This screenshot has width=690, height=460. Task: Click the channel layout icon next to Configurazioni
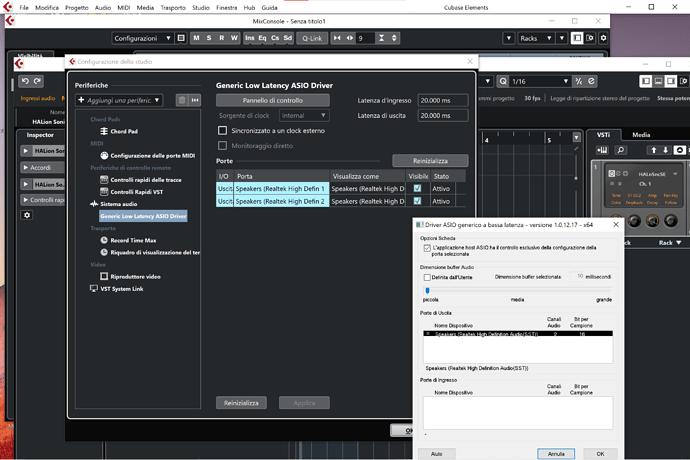pyautogui.click(x=181, y=38)
